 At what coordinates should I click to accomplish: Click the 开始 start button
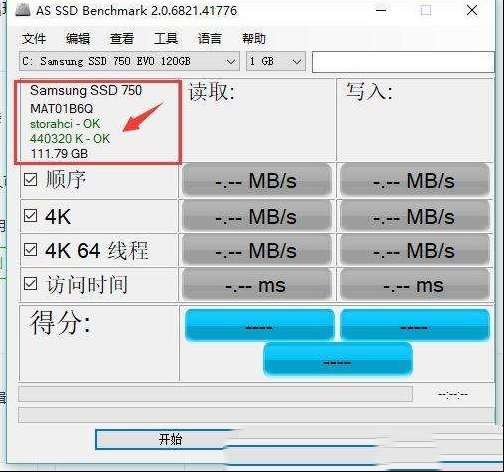click(170, 439)
